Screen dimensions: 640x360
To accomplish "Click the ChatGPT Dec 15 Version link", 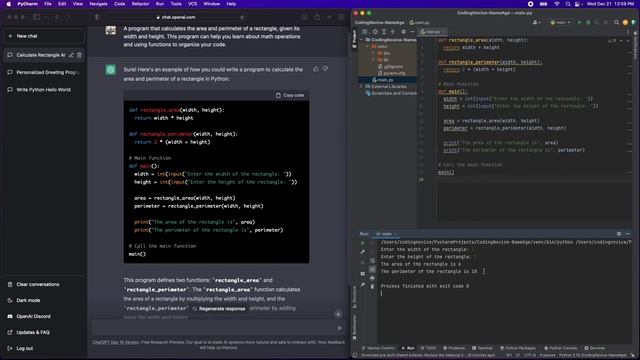I will pyautogui.click(x=116, y=342).
